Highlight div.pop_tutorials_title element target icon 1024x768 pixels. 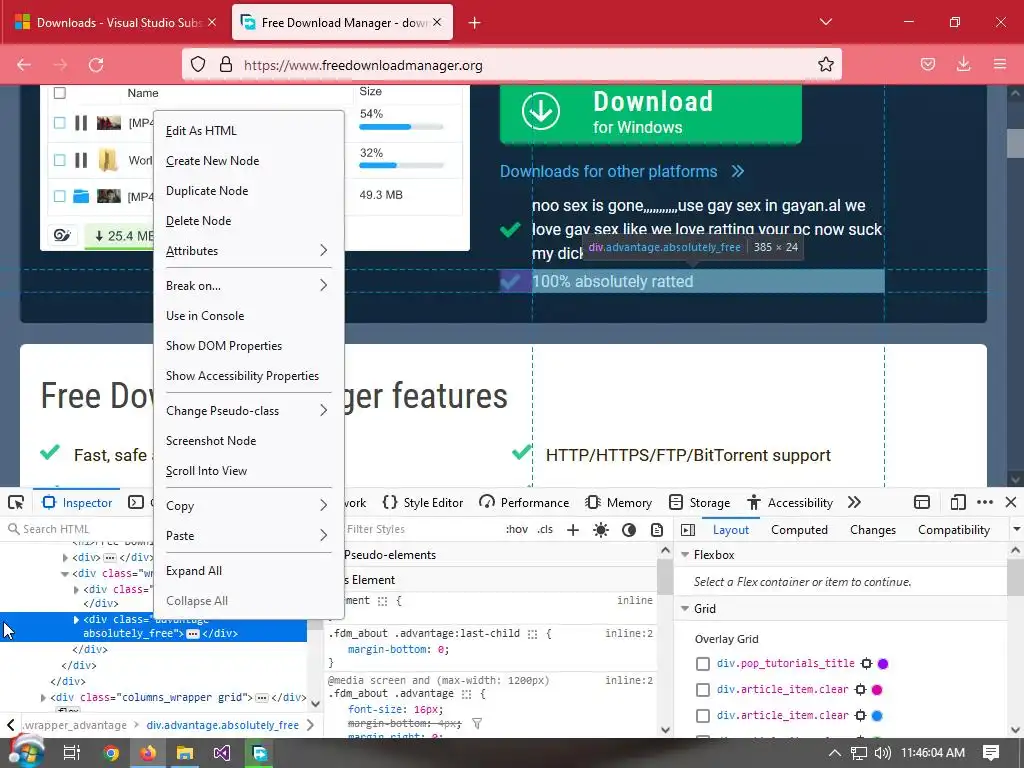click(x=866, y=664)
